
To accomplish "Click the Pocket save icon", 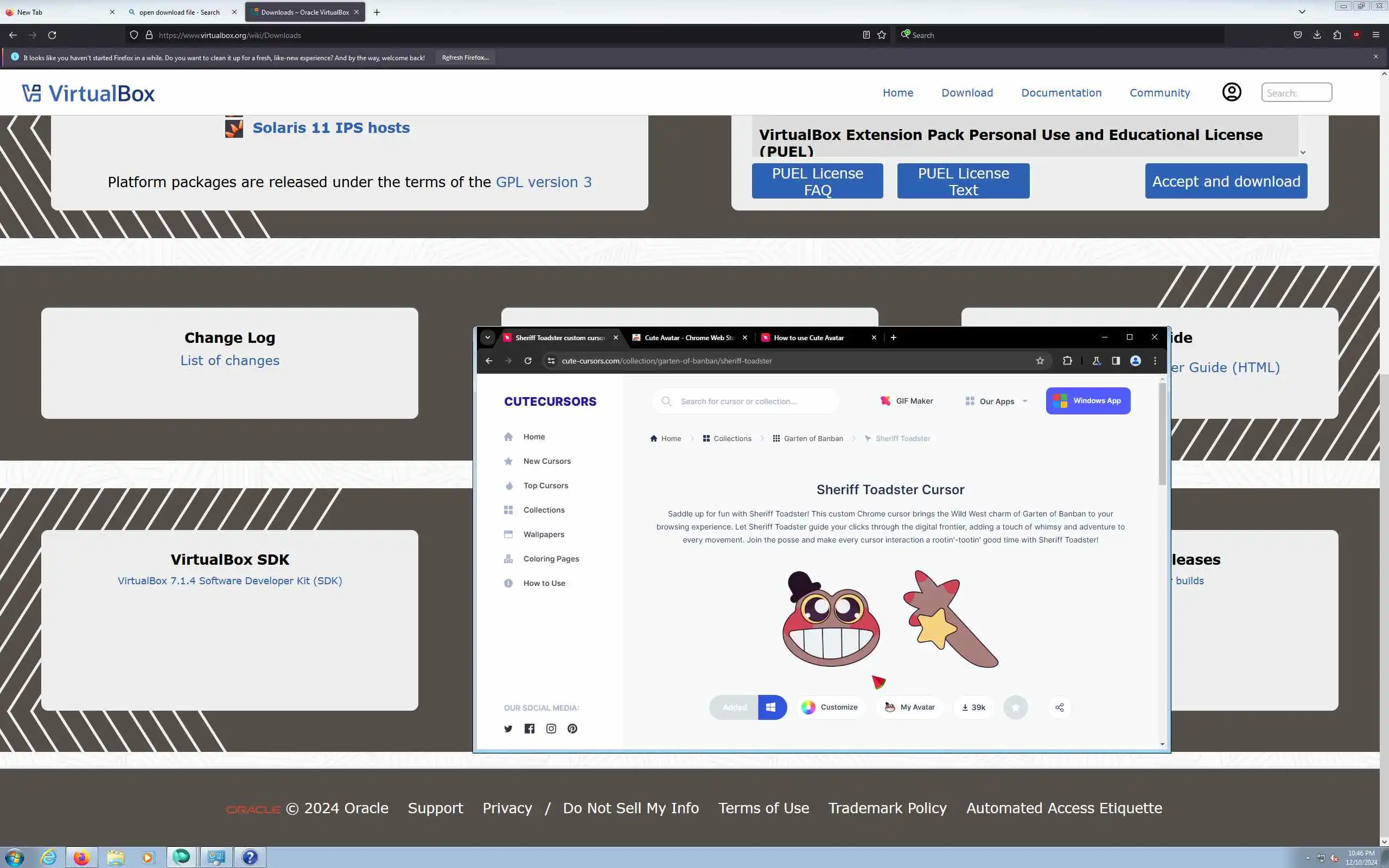I will [x=1298, y=35].
